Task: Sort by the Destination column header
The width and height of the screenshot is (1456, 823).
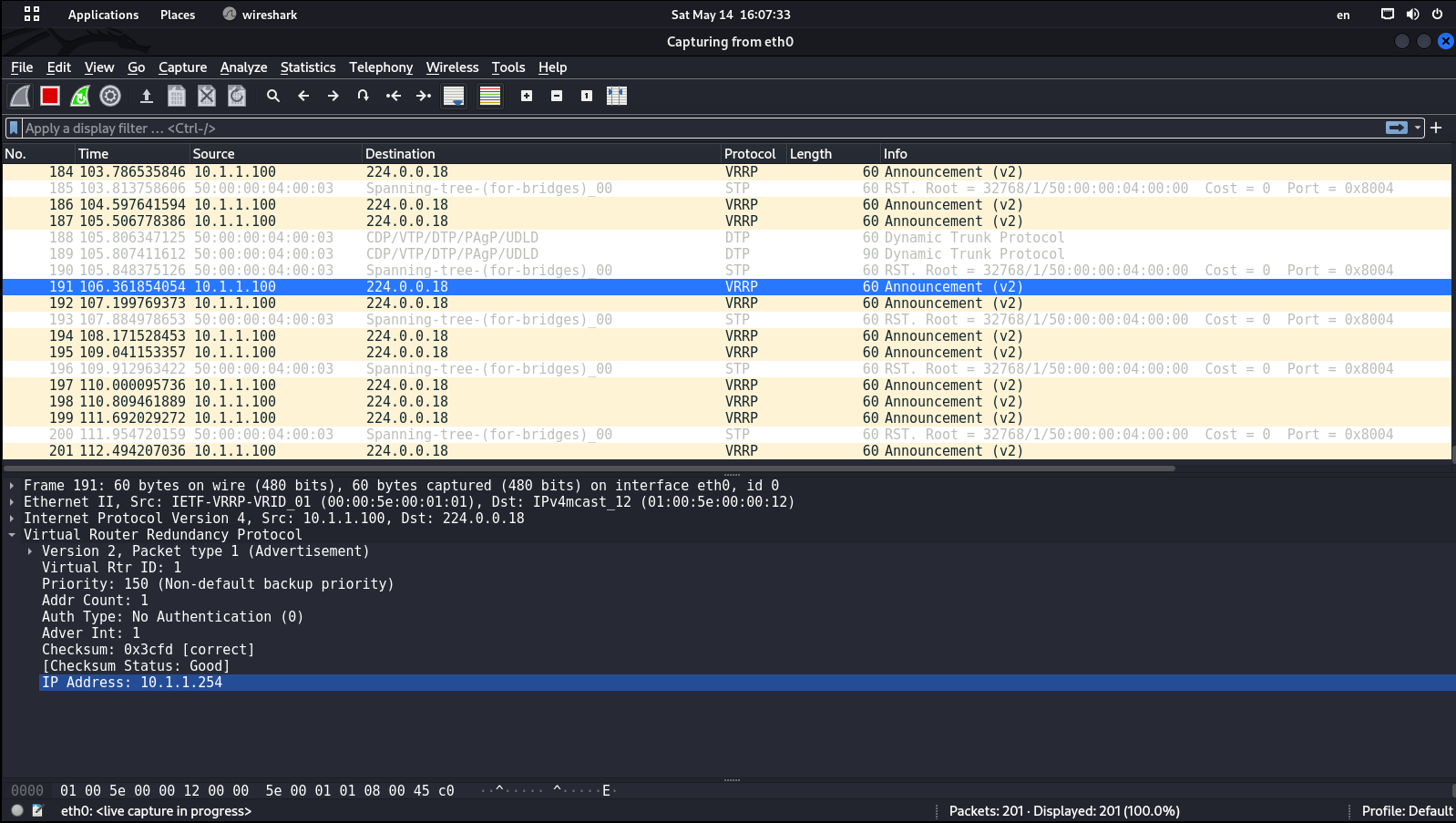Action: 542,154
